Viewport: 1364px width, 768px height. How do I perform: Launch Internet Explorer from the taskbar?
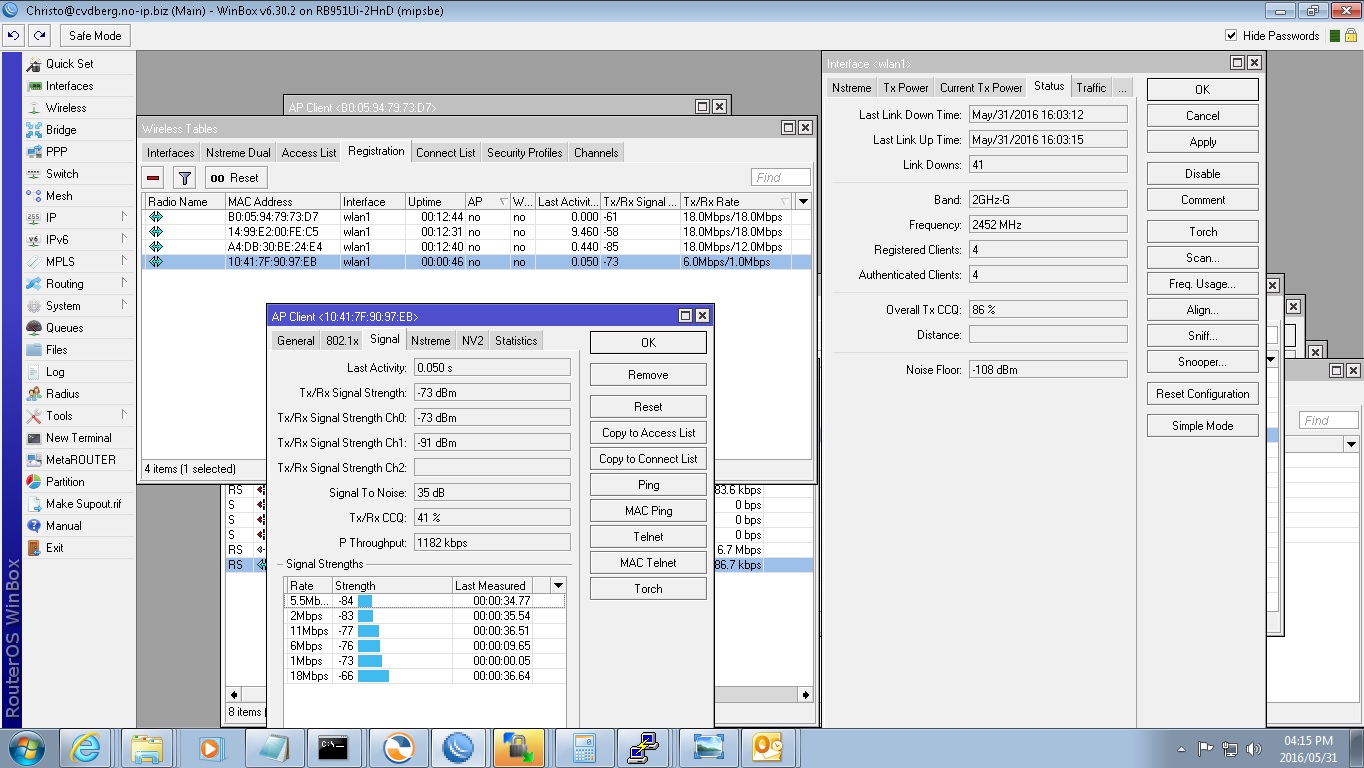85,747
